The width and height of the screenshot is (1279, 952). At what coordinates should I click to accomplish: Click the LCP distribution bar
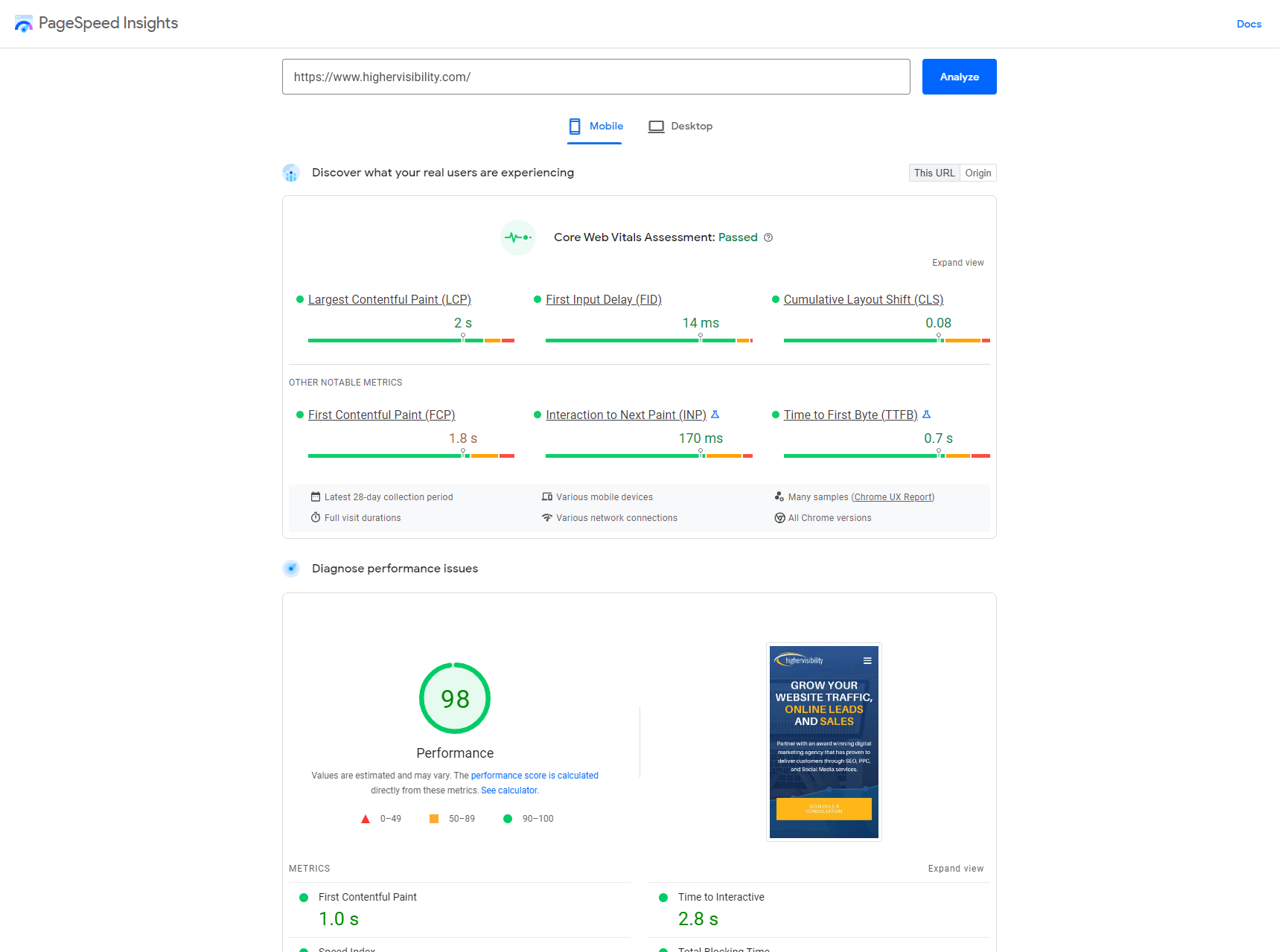412,339
